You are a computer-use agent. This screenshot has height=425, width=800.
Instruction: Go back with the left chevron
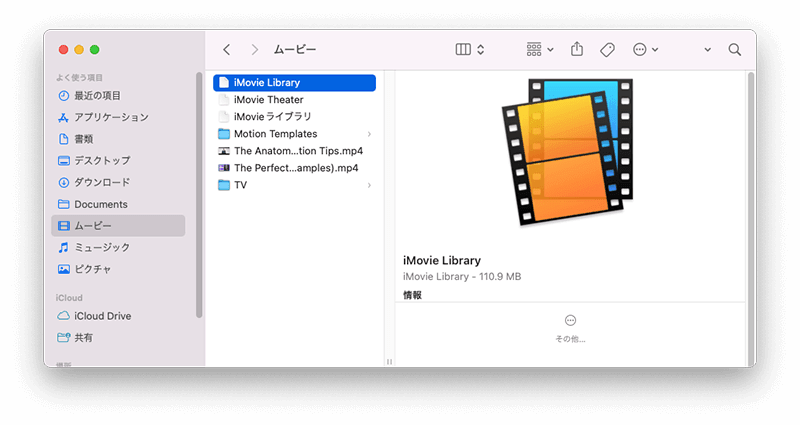pyautogui.click(x=227, y=49)
